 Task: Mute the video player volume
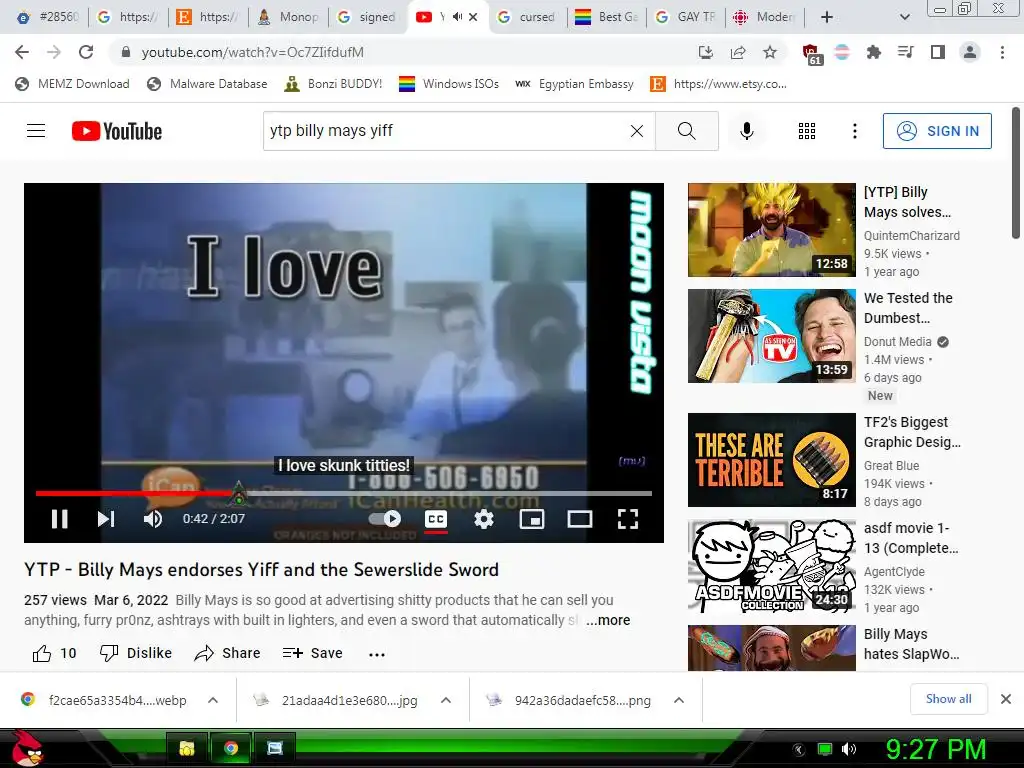153,519
